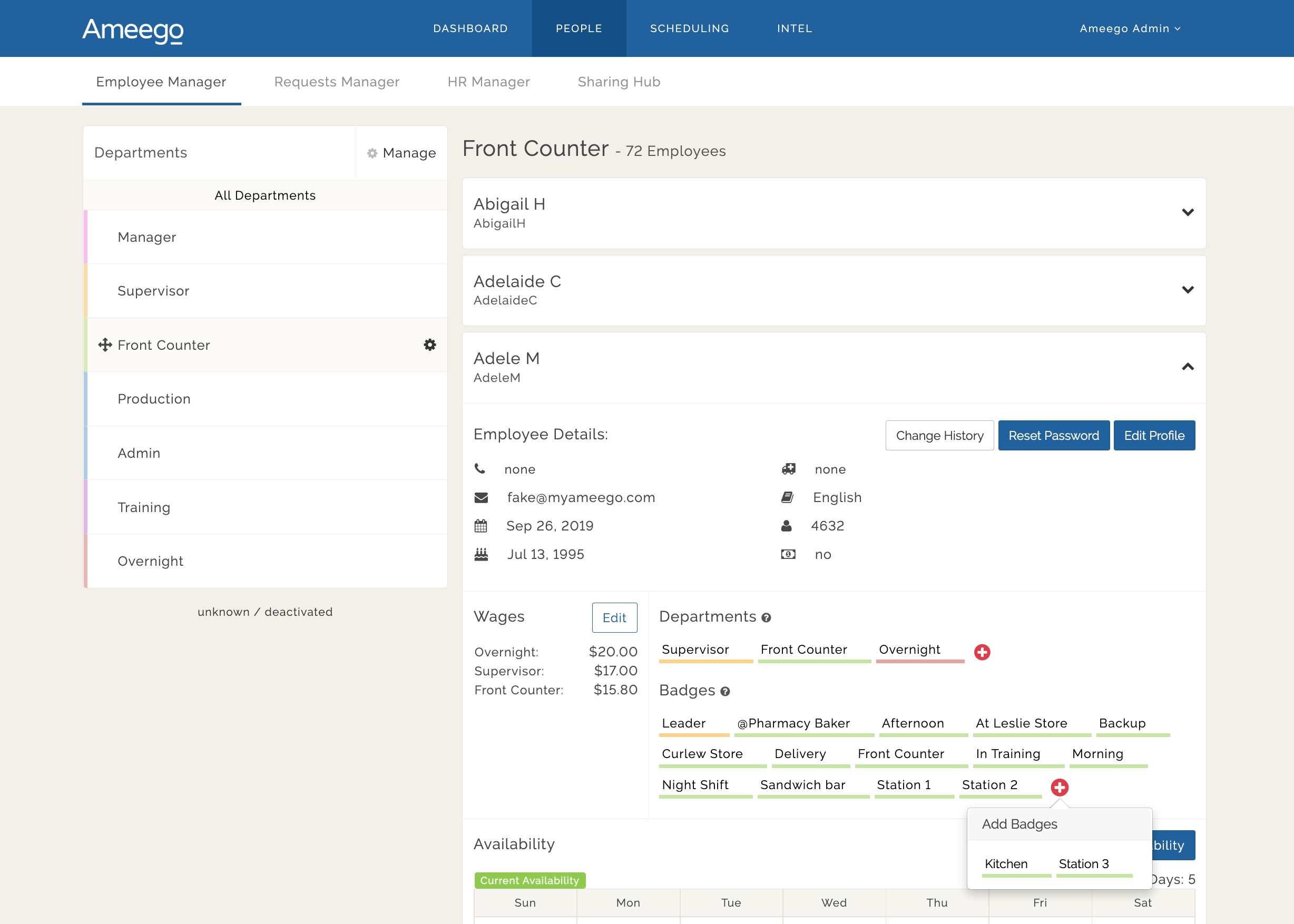Open the SCHEDULING section in the top navigation
The height and width of the screenshot is (924, 1294).
coord(690,28)
